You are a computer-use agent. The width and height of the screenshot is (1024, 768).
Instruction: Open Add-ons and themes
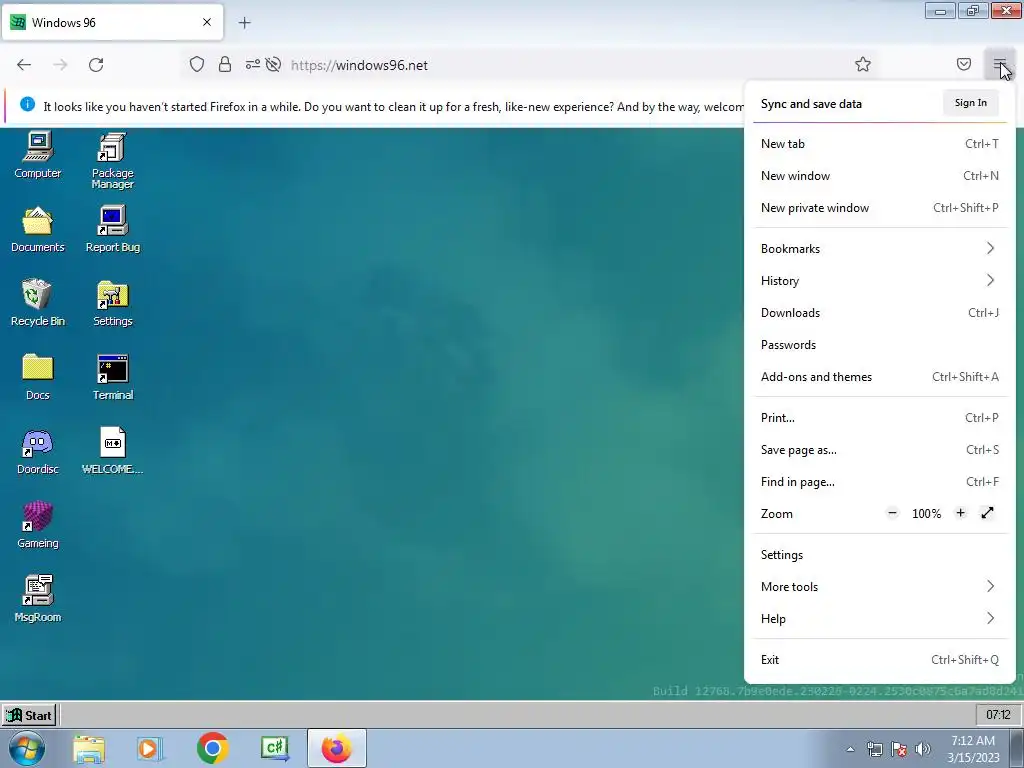point(880,377)
